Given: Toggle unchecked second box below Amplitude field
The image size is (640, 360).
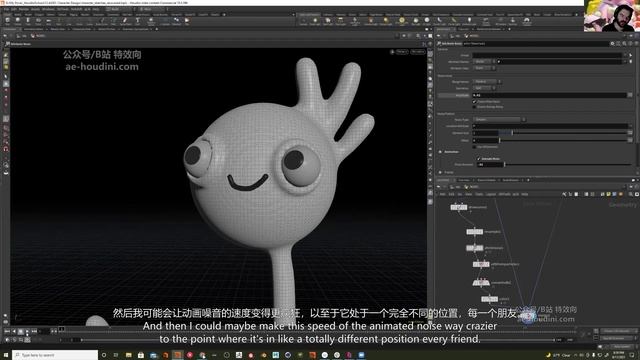Looking at the screenshot, I should [474, 107].
